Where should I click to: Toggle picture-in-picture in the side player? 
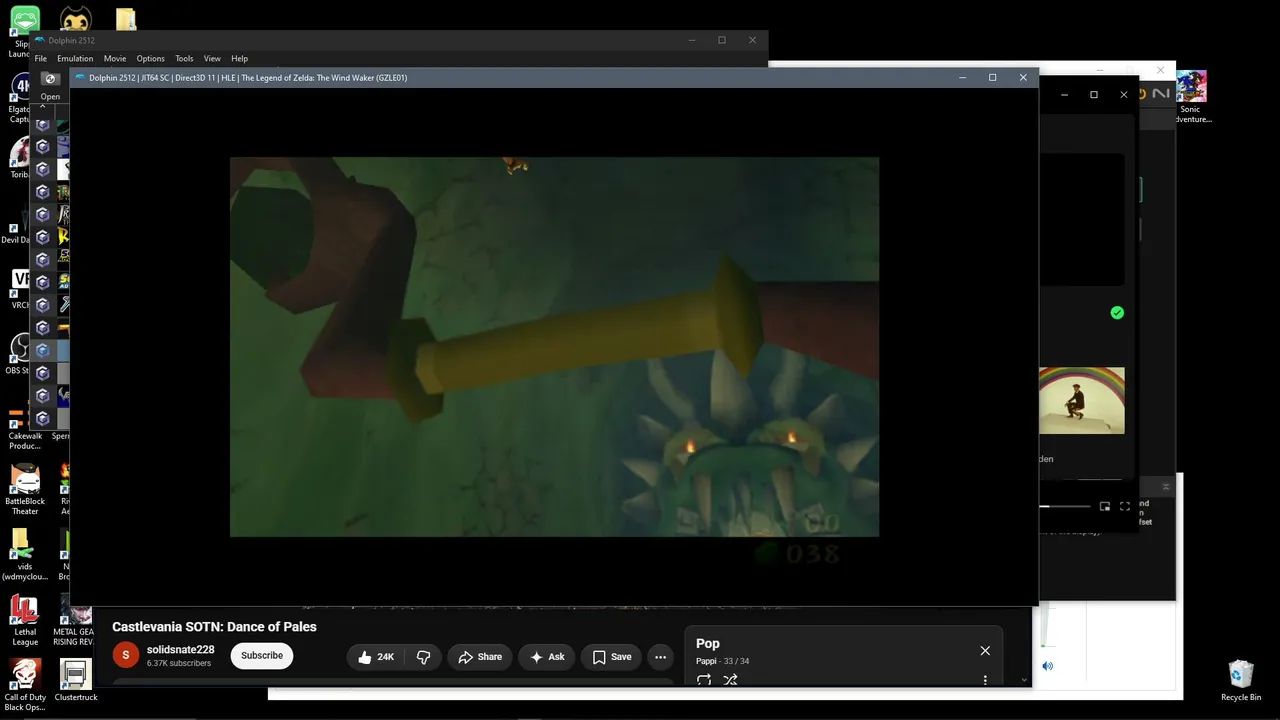1105,507
